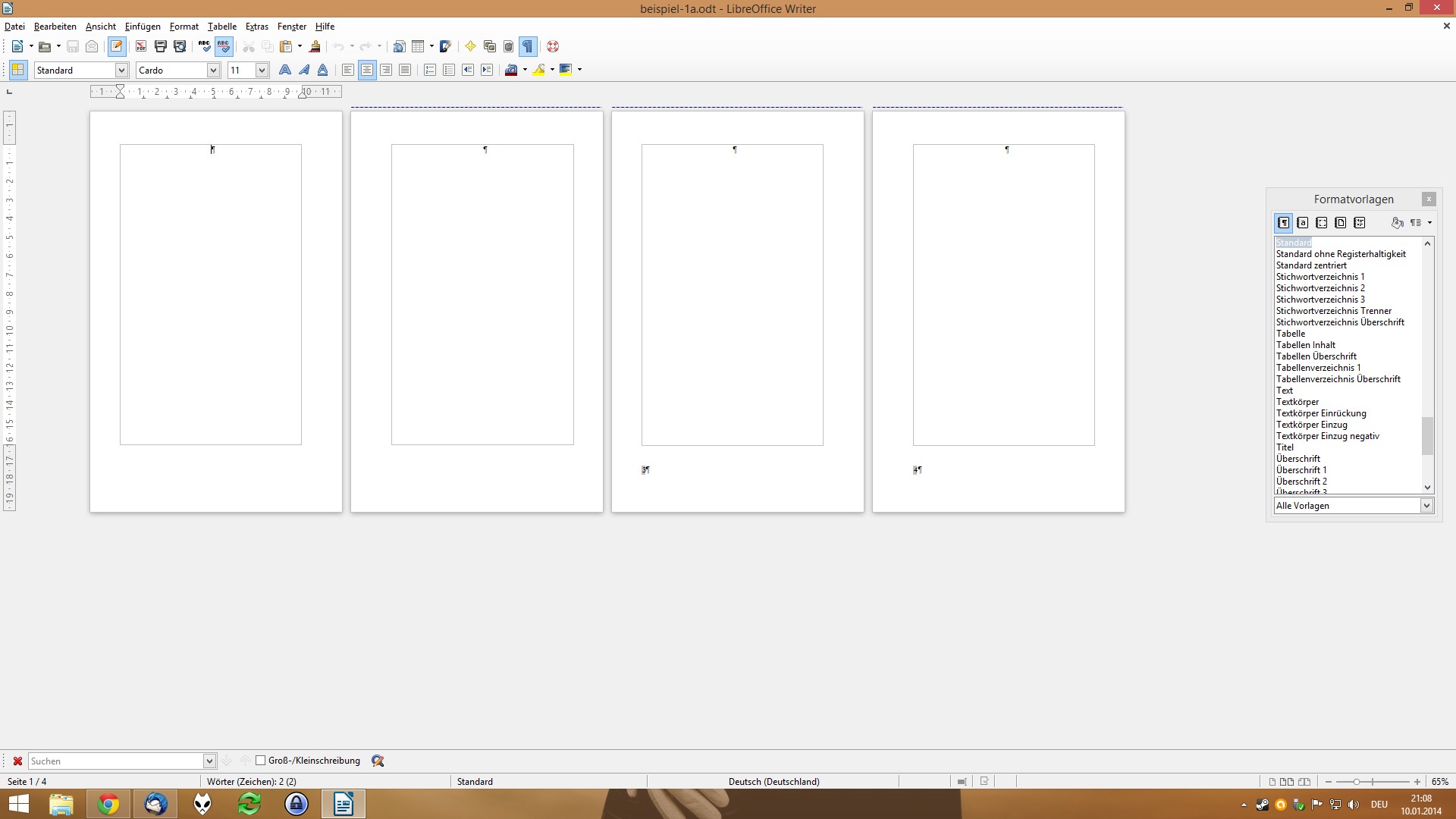The image size is (1456, 819).
Task: Click Decrease Indent icon
Action: point(468,70)
